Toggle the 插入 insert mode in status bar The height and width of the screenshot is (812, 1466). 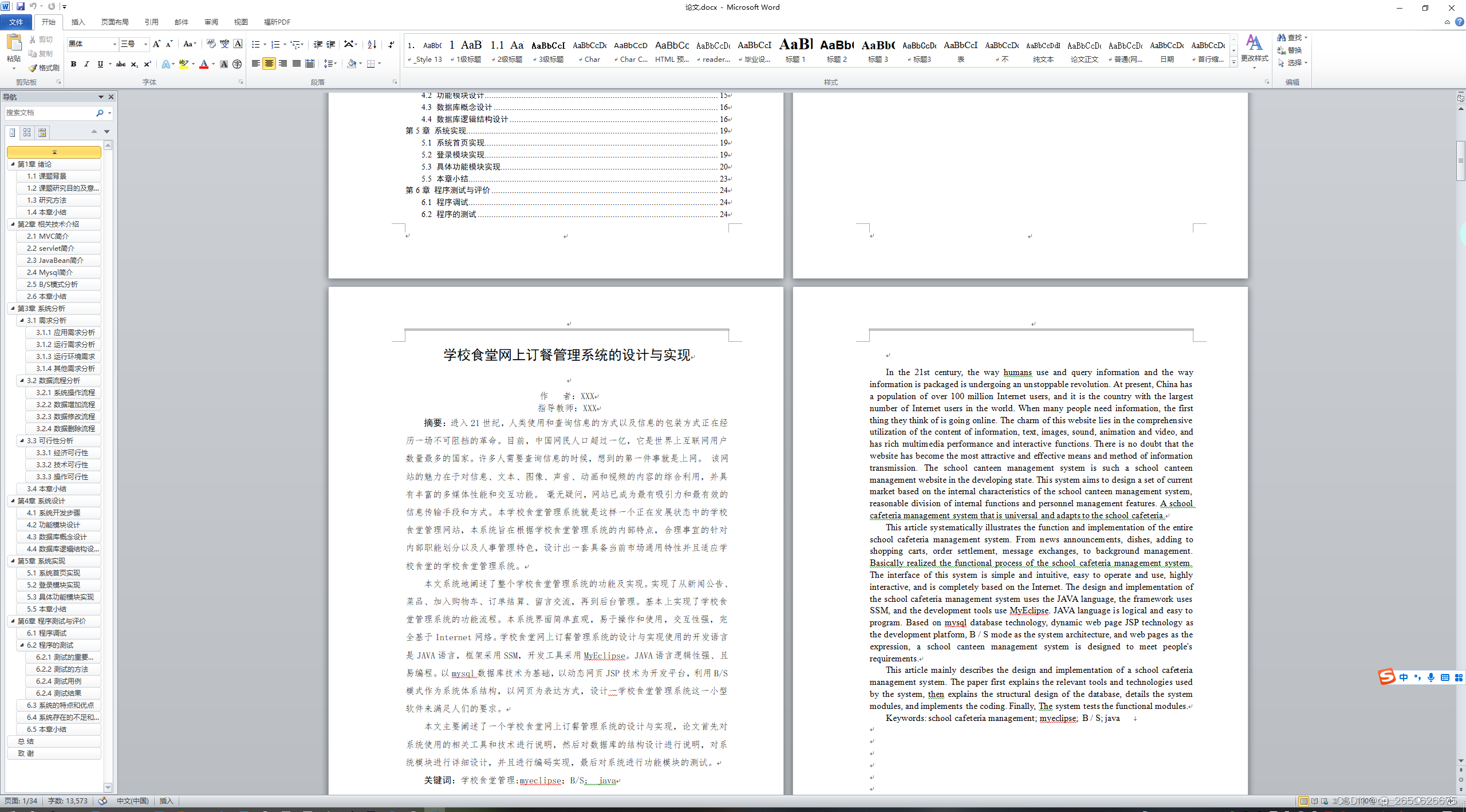pyautogui.click(x=166, y=801)
